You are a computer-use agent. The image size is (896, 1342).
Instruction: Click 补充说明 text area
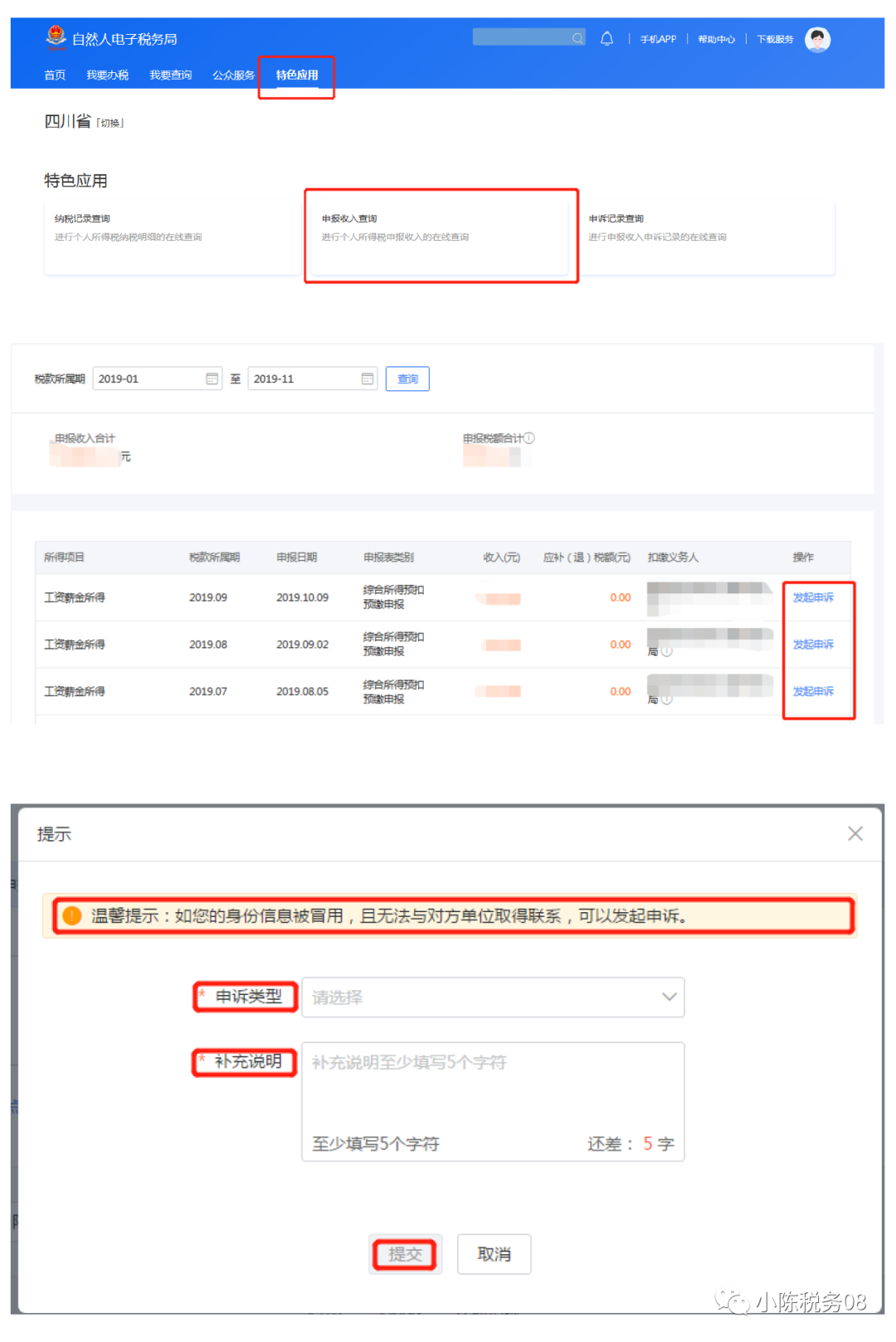coord(493,1101)
